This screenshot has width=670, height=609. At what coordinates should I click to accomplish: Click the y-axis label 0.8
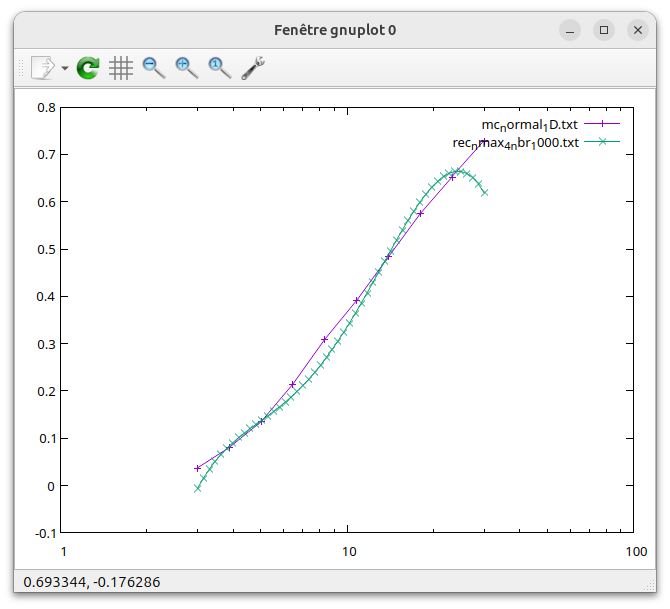click(47, 108)
